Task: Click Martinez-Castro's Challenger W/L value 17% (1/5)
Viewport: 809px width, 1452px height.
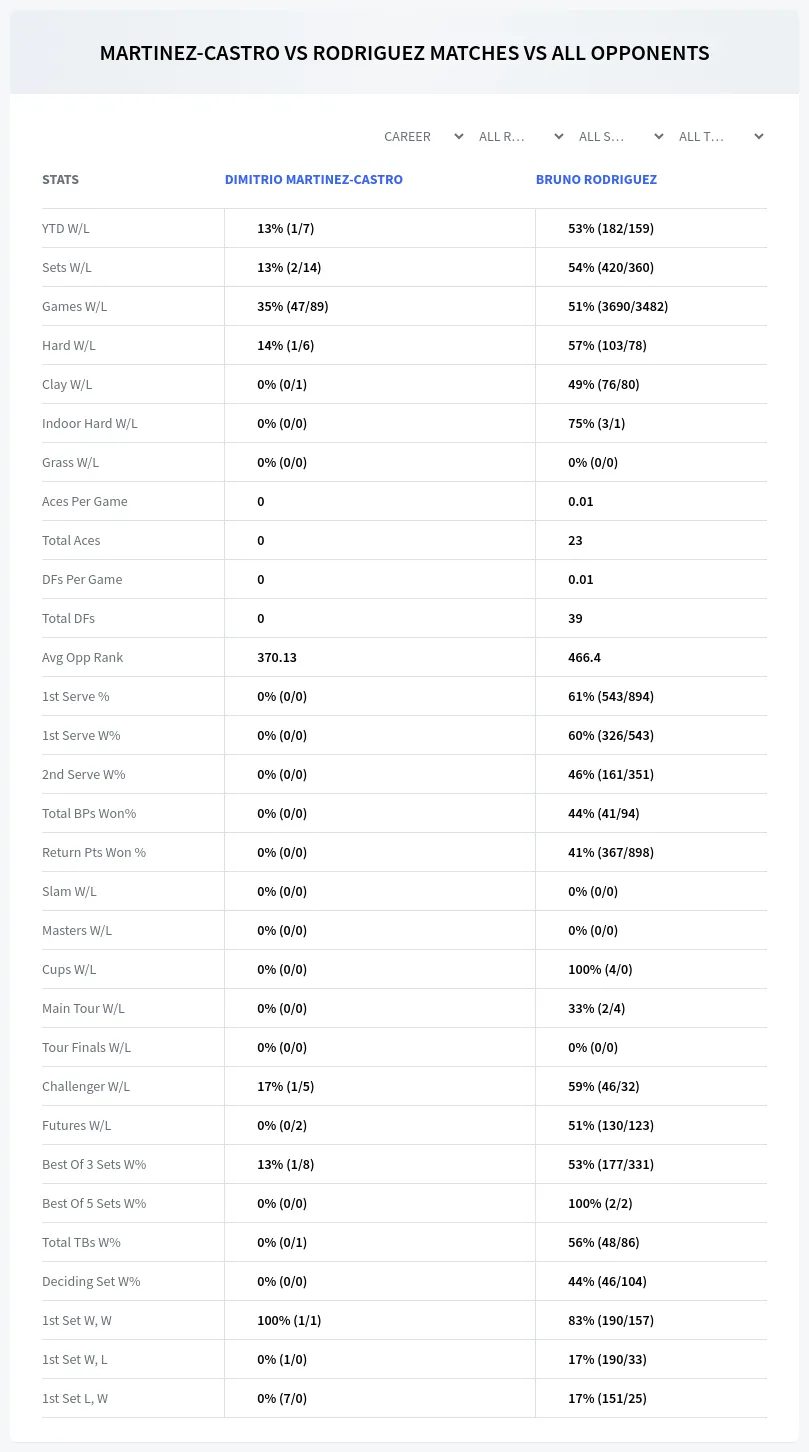Action: (285, 1086)
